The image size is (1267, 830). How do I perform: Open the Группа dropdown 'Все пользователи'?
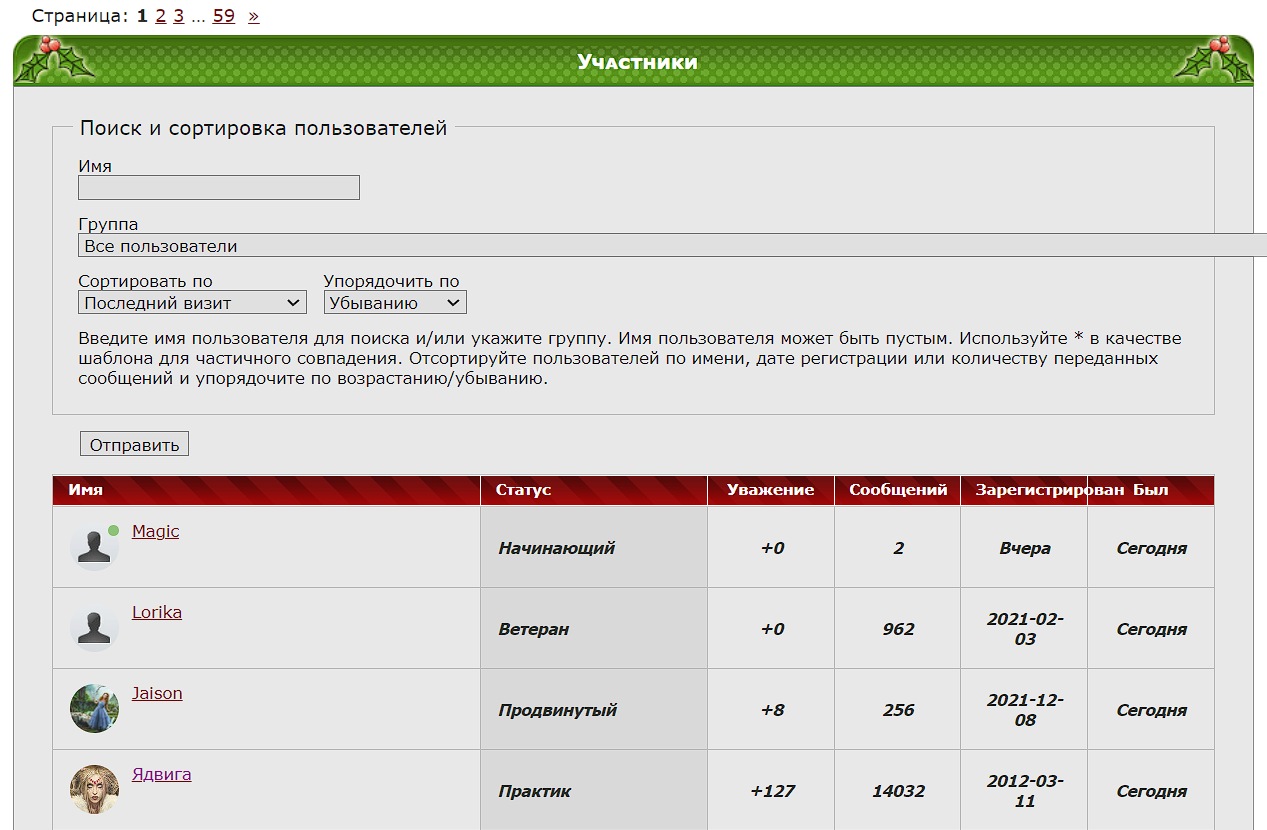(672, 246)
